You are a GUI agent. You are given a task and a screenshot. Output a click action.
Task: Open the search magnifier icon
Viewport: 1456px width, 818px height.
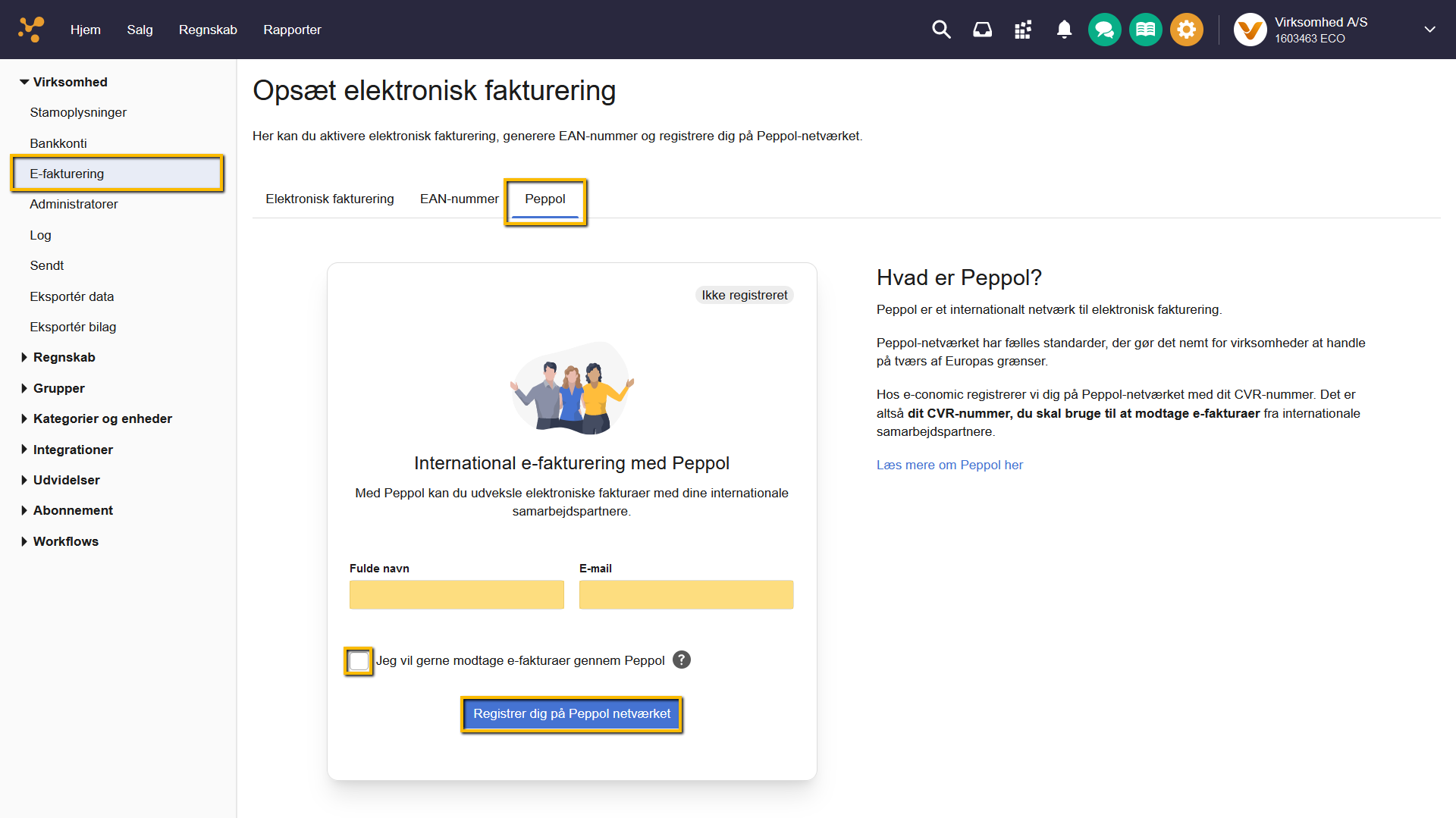point(941,29)
